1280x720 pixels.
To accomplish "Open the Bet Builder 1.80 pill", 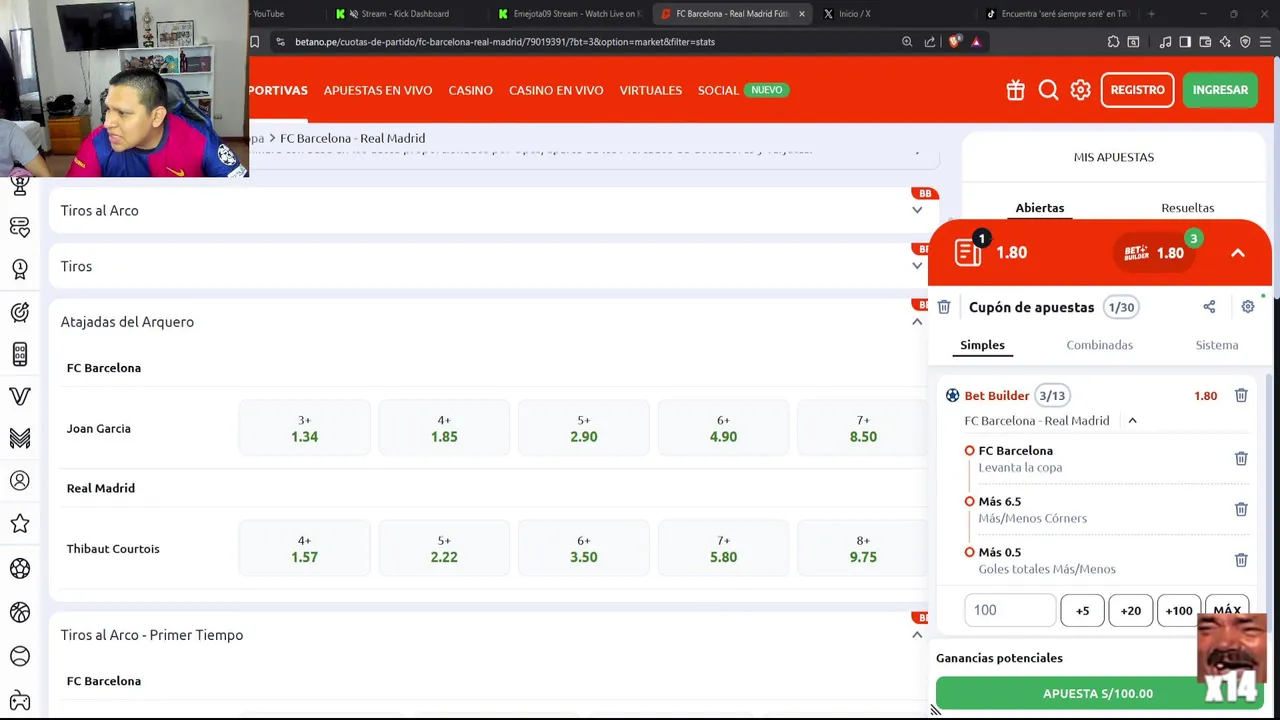I will point(1155,253).
